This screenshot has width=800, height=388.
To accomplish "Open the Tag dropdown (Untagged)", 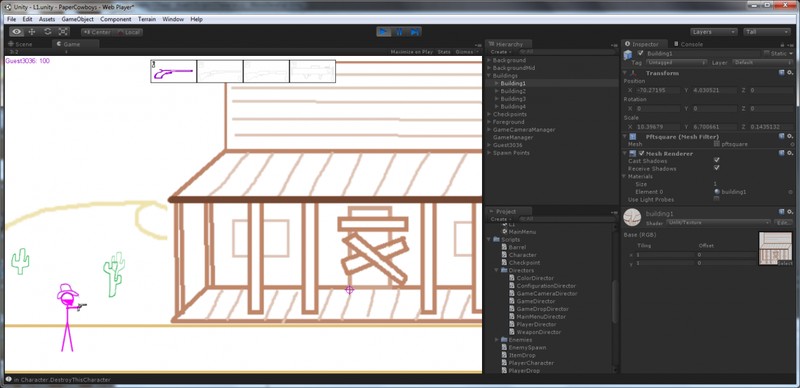I will point(677,62).
